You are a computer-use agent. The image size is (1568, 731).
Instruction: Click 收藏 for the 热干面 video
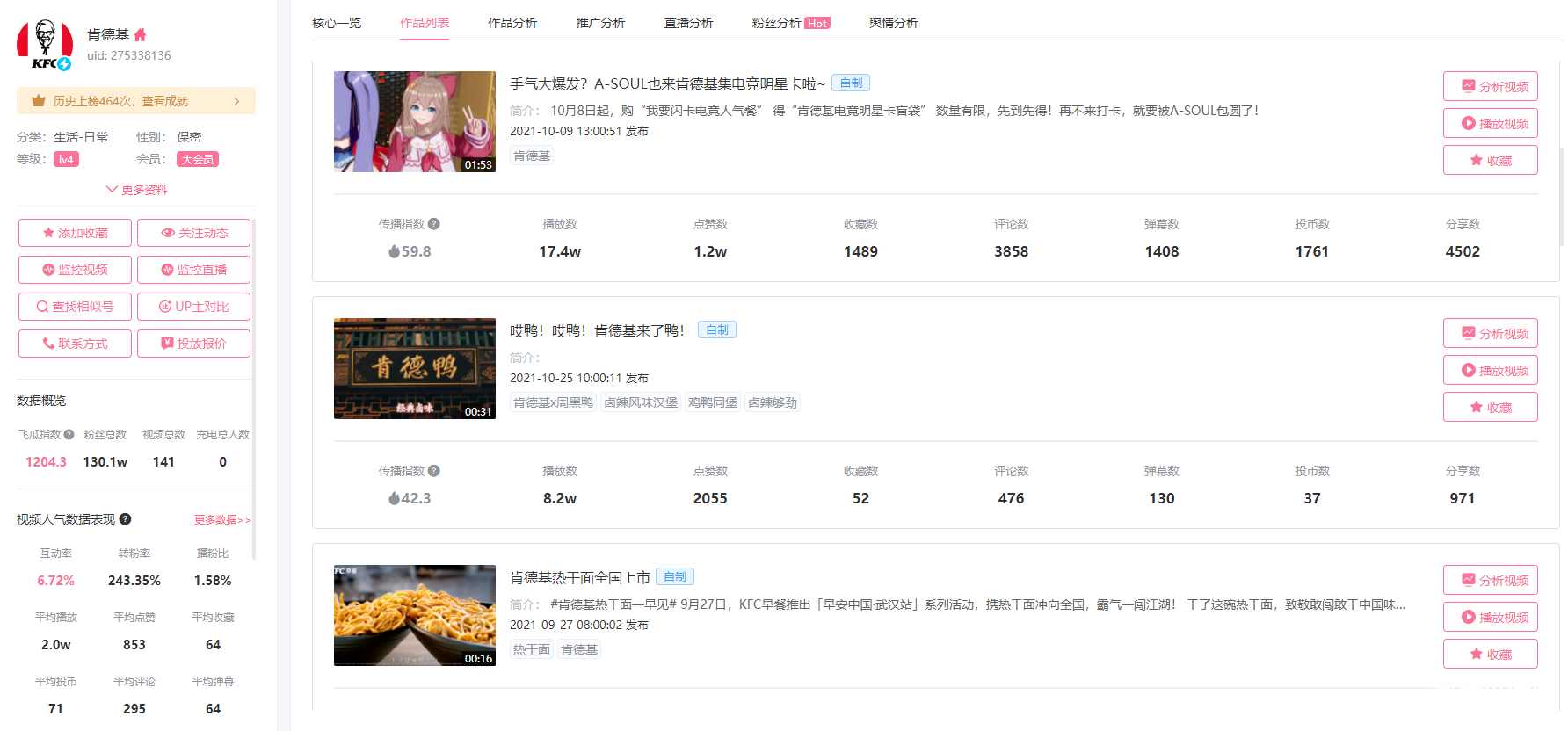tap(1490, 654)
